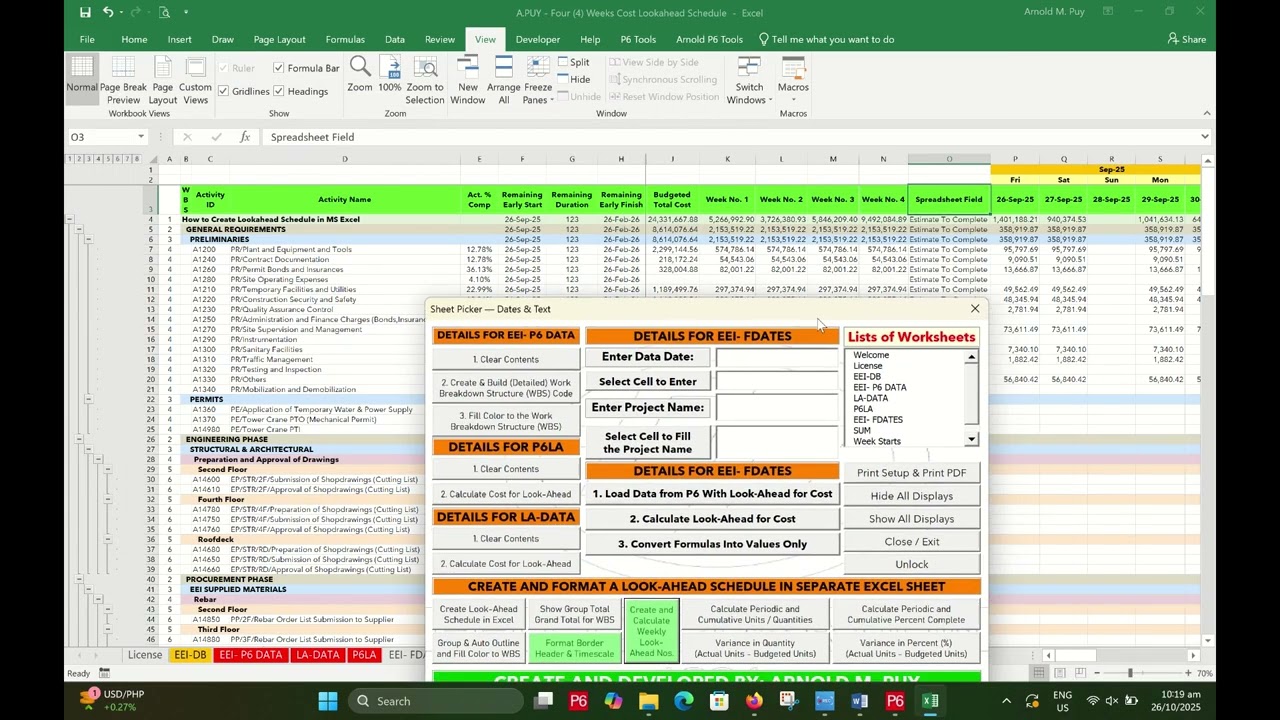Open Freeze Panes dropdown
This screenshot has width=1280, height=720.
[538, 81]
